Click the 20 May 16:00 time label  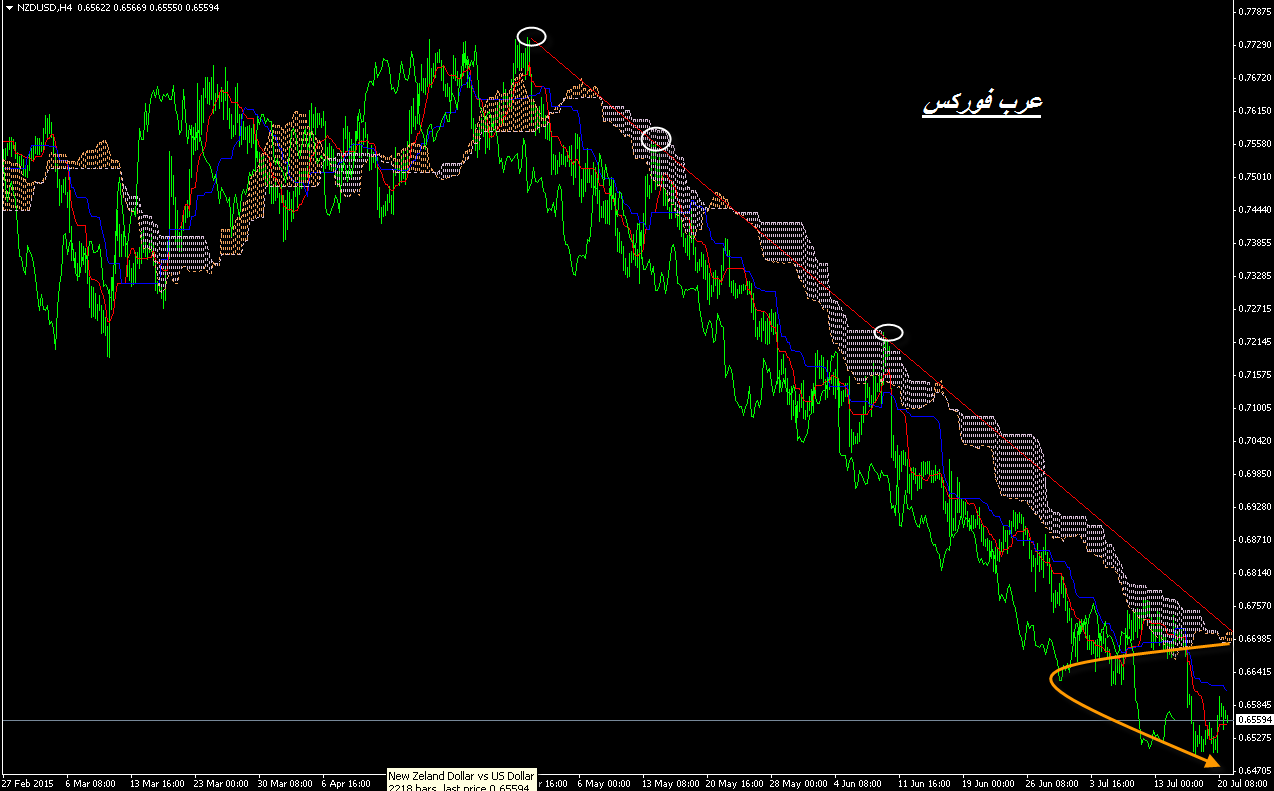(x=735, y=783)
